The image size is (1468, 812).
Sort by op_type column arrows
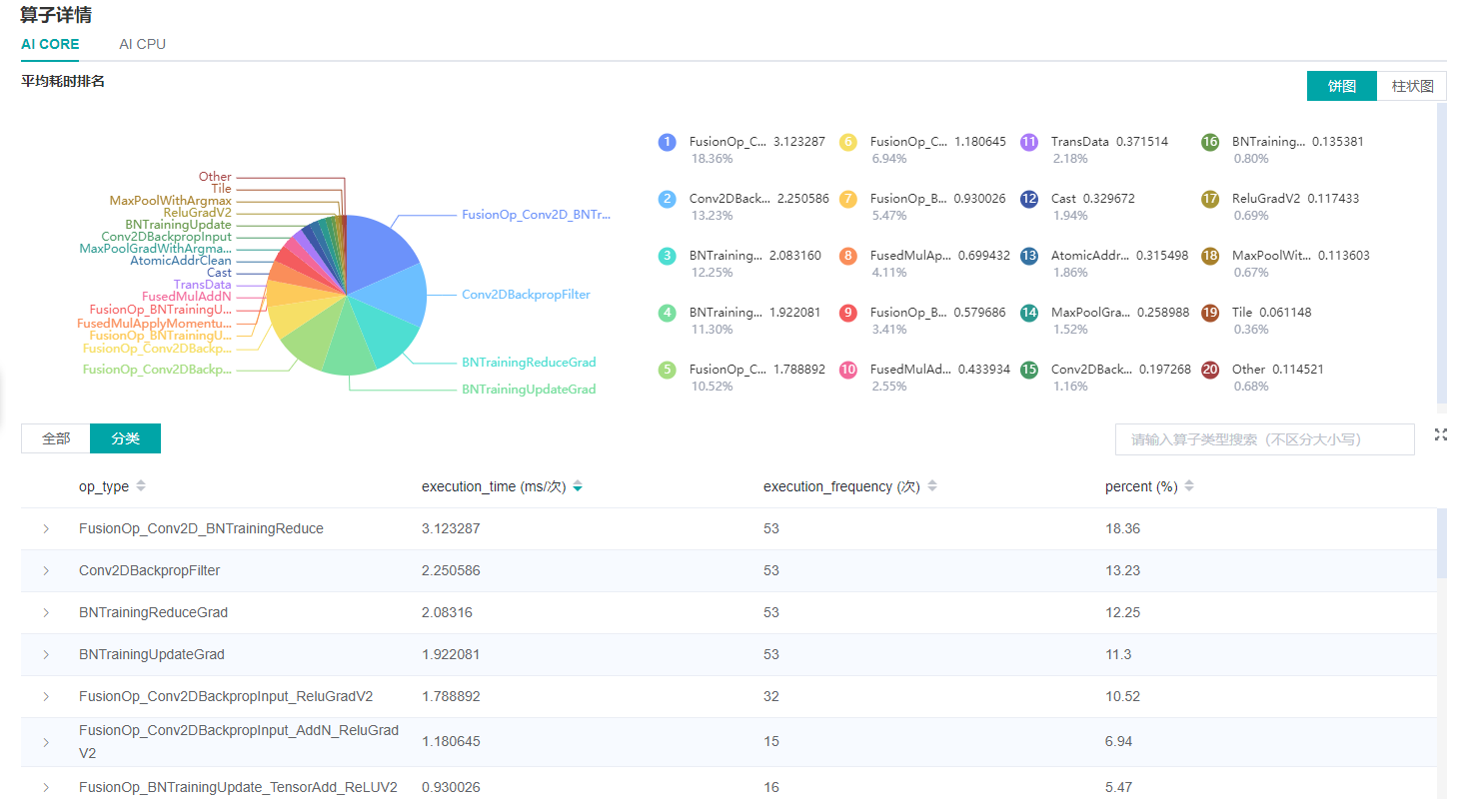(x=141, y=486)
